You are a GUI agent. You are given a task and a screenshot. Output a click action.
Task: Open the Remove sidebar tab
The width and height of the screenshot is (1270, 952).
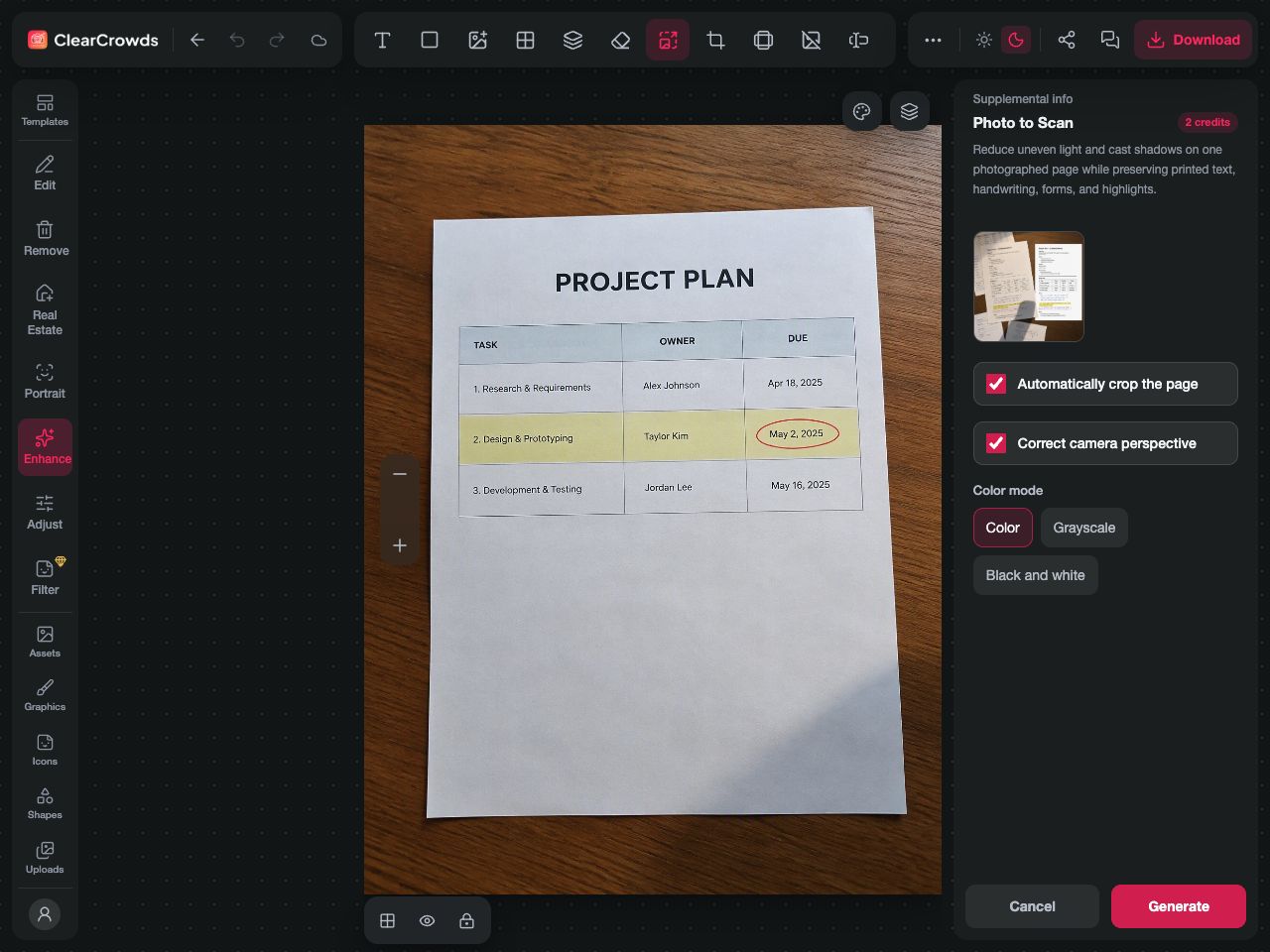pos(45,238)
